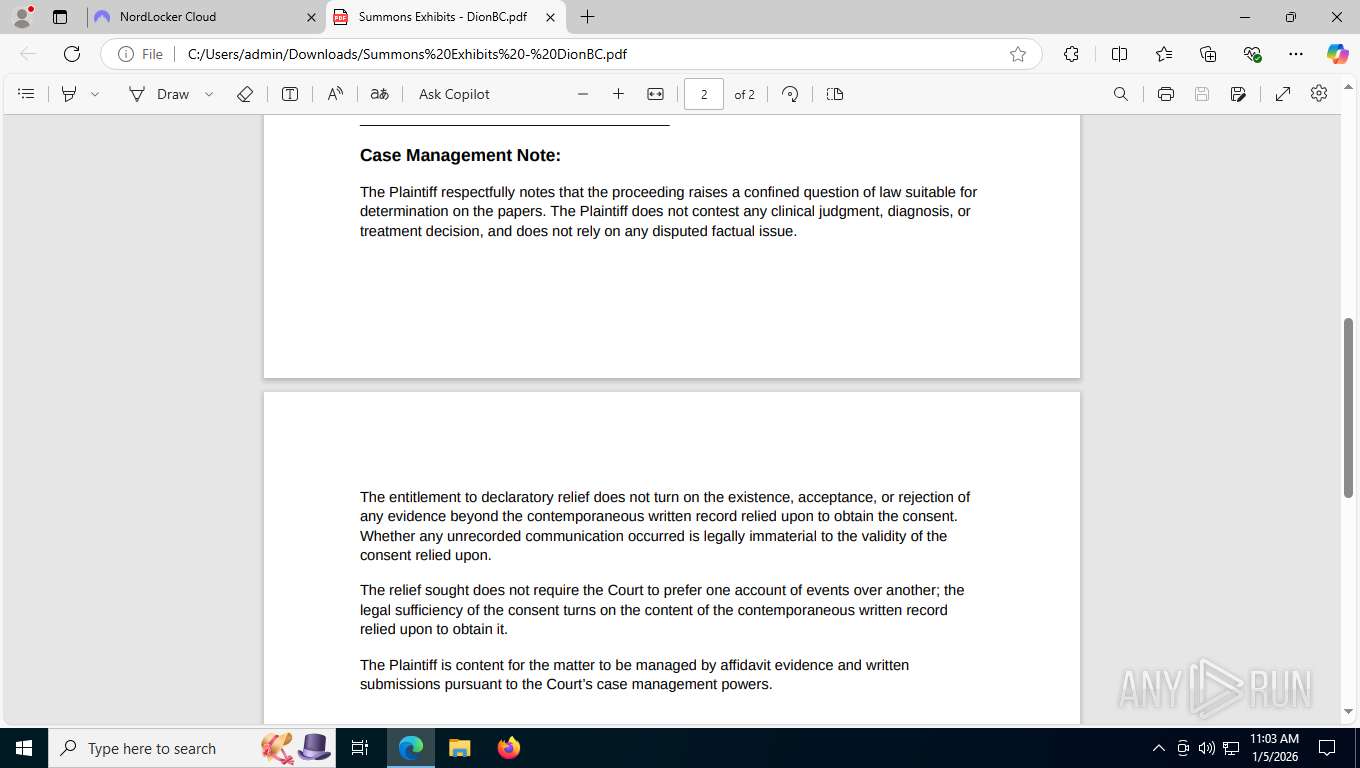Viewport: 1360px width, 768px height.
Task: Zoom in the PDF
Action: (x=618, y=94)
